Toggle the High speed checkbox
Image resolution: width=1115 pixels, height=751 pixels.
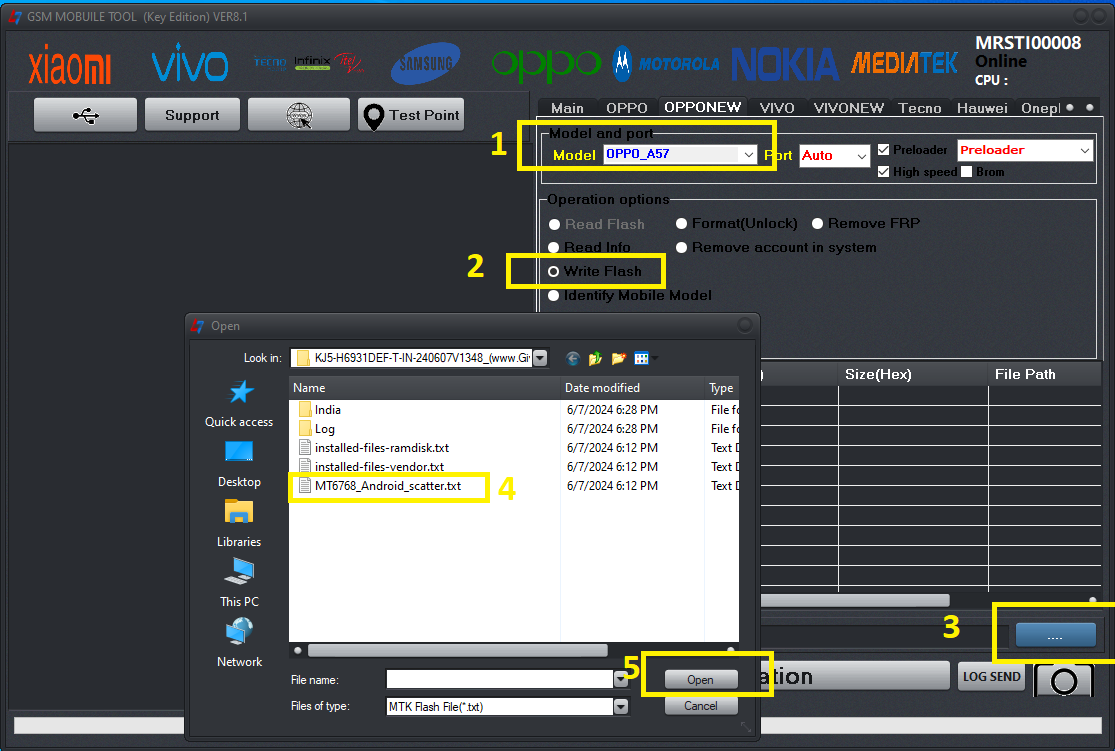[x=884, y=172]
